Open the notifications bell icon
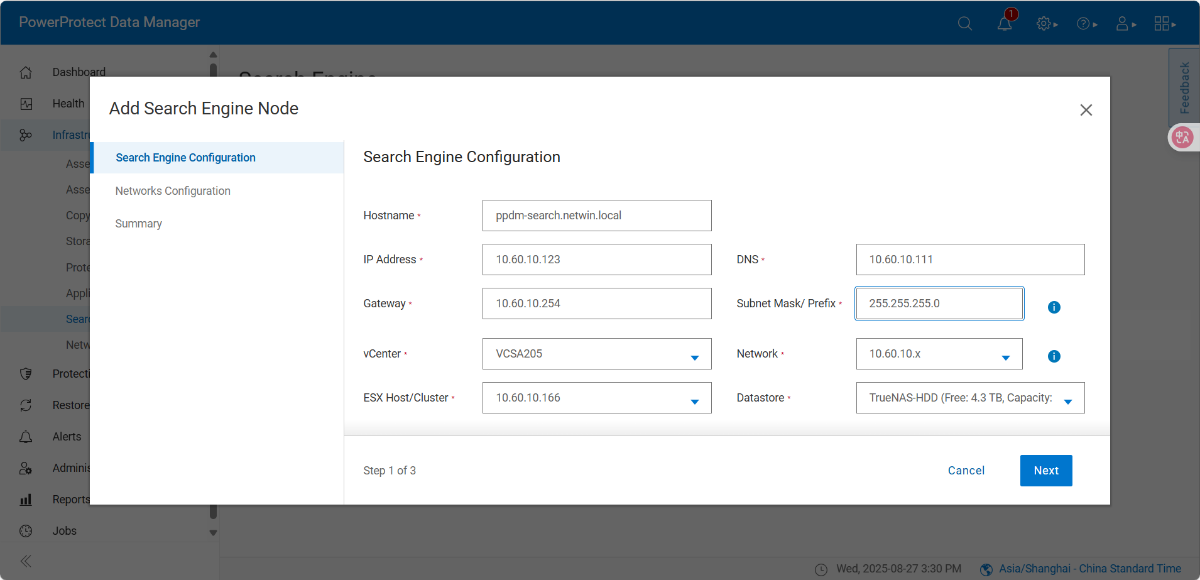 pyautogui.click(x=1005, y=23)
